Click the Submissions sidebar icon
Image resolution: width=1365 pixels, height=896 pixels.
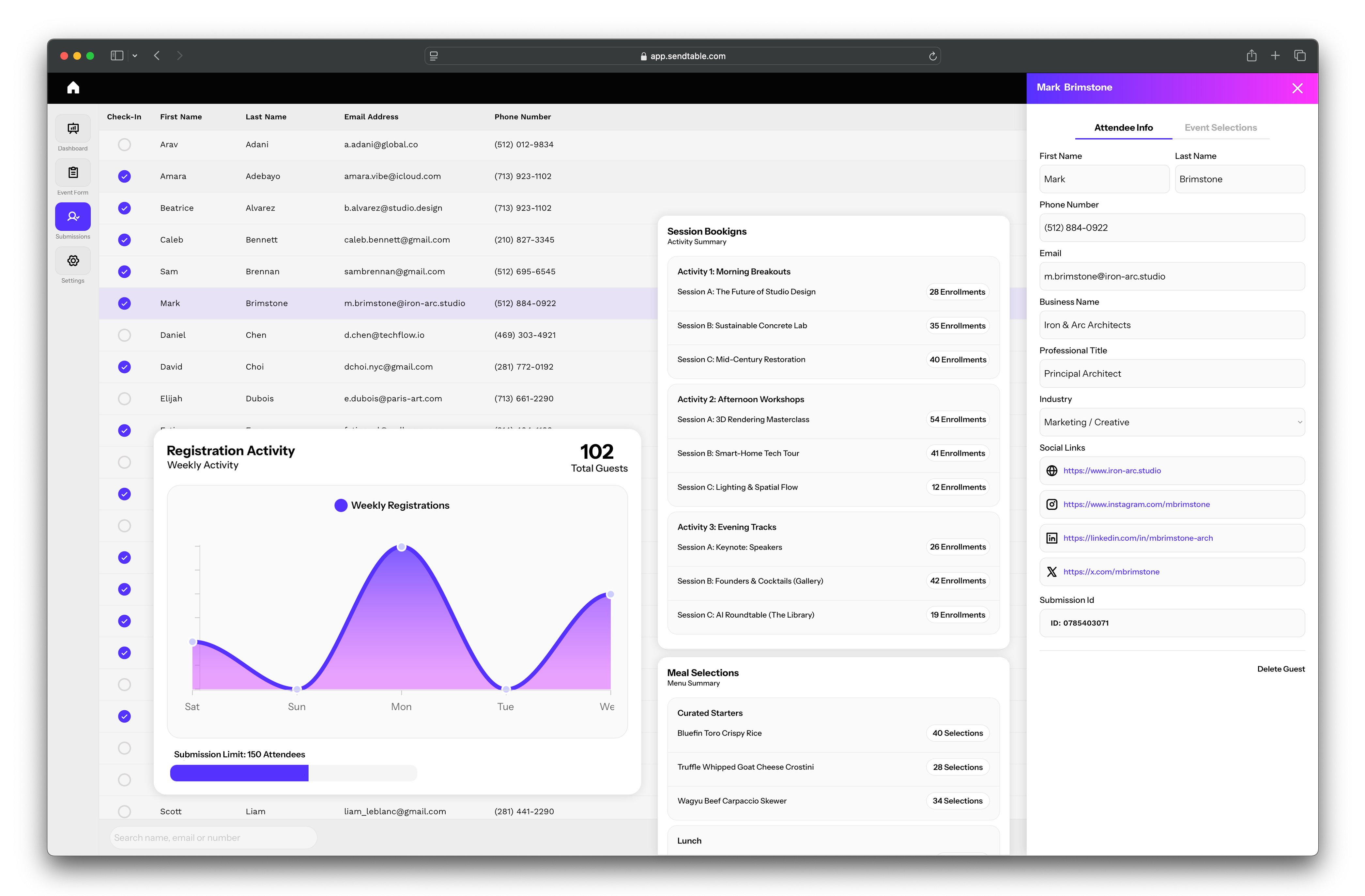73,217
